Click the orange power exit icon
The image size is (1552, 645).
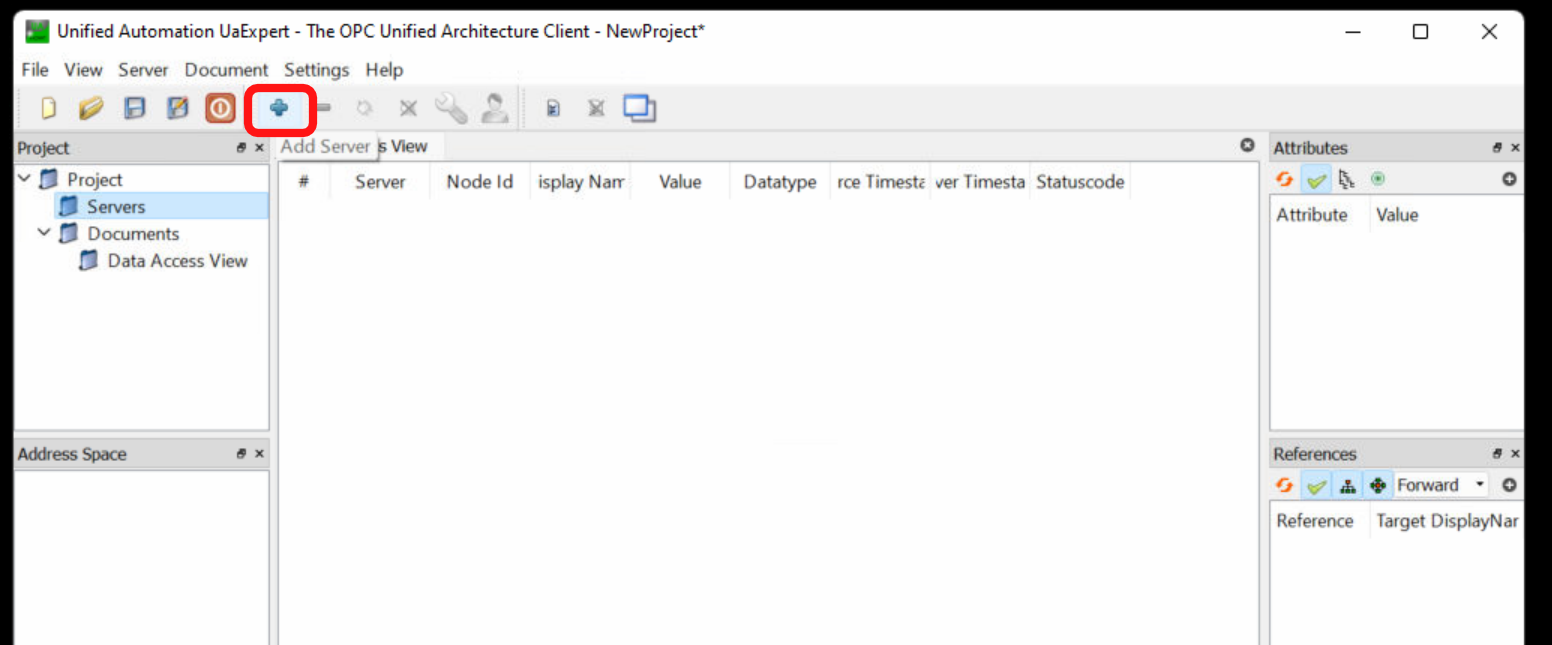coord(220,108)
